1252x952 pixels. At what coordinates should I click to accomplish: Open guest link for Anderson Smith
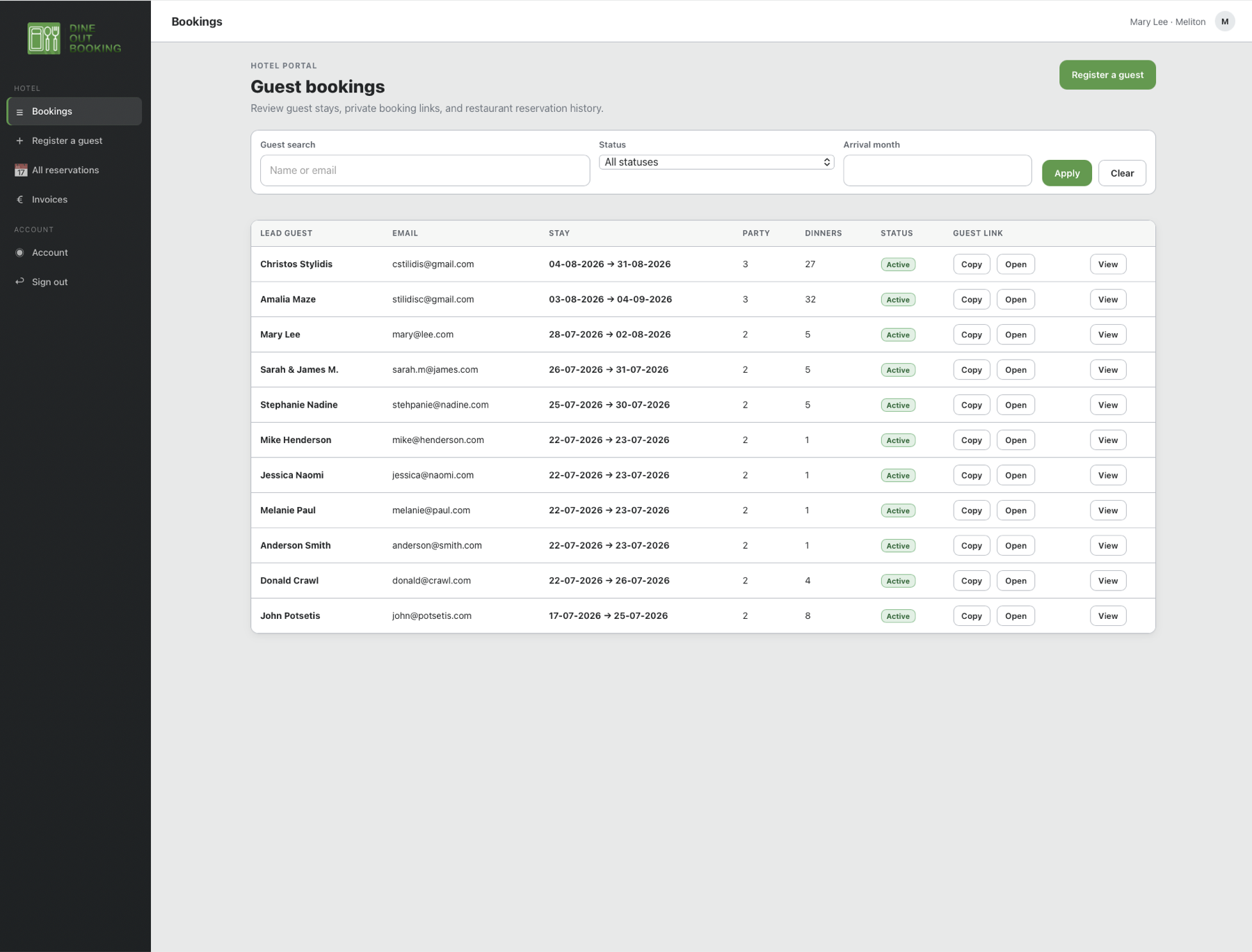1016,546
